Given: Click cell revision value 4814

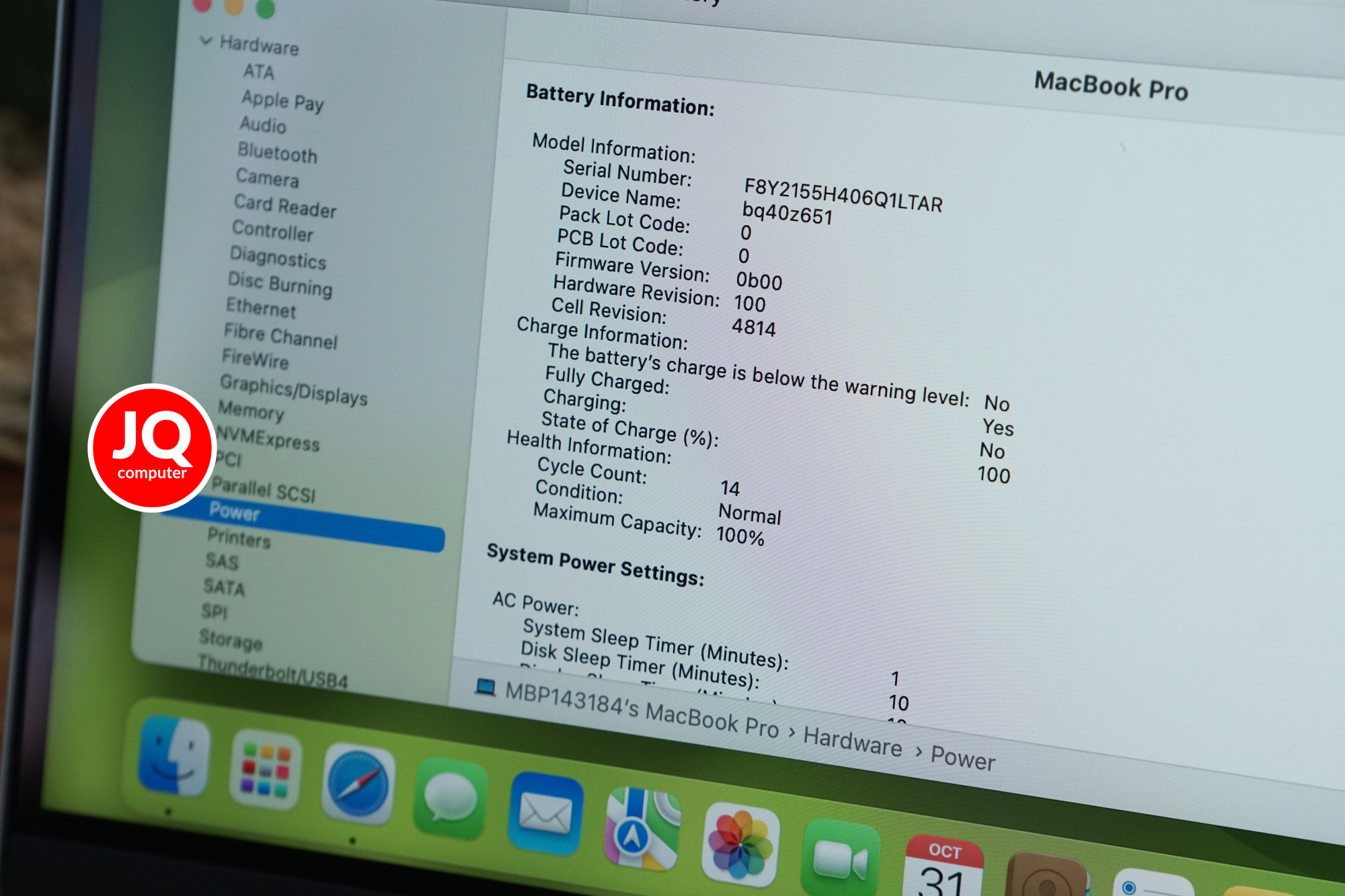Looking at the screenshot, I should point(753,327).
